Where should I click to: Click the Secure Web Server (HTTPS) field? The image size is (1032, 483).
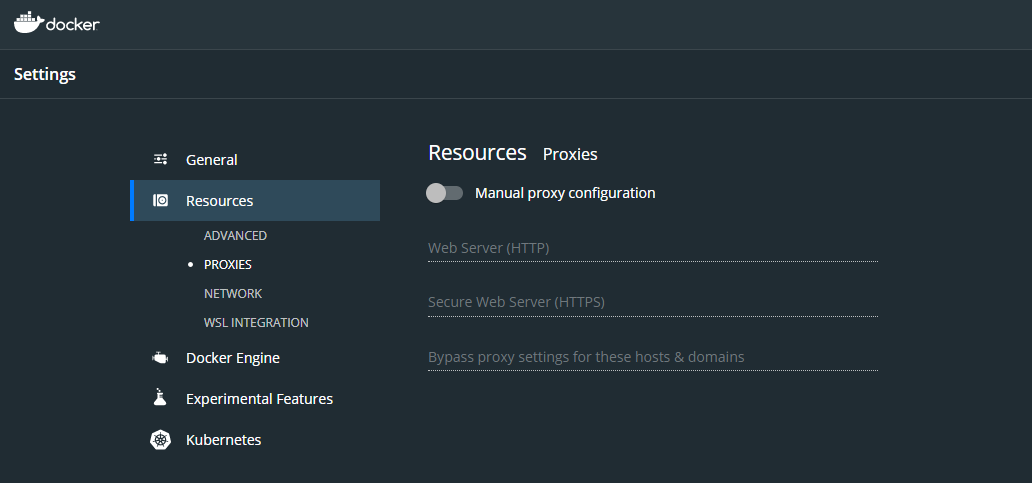pyautogui.click(x=653, y=303)
